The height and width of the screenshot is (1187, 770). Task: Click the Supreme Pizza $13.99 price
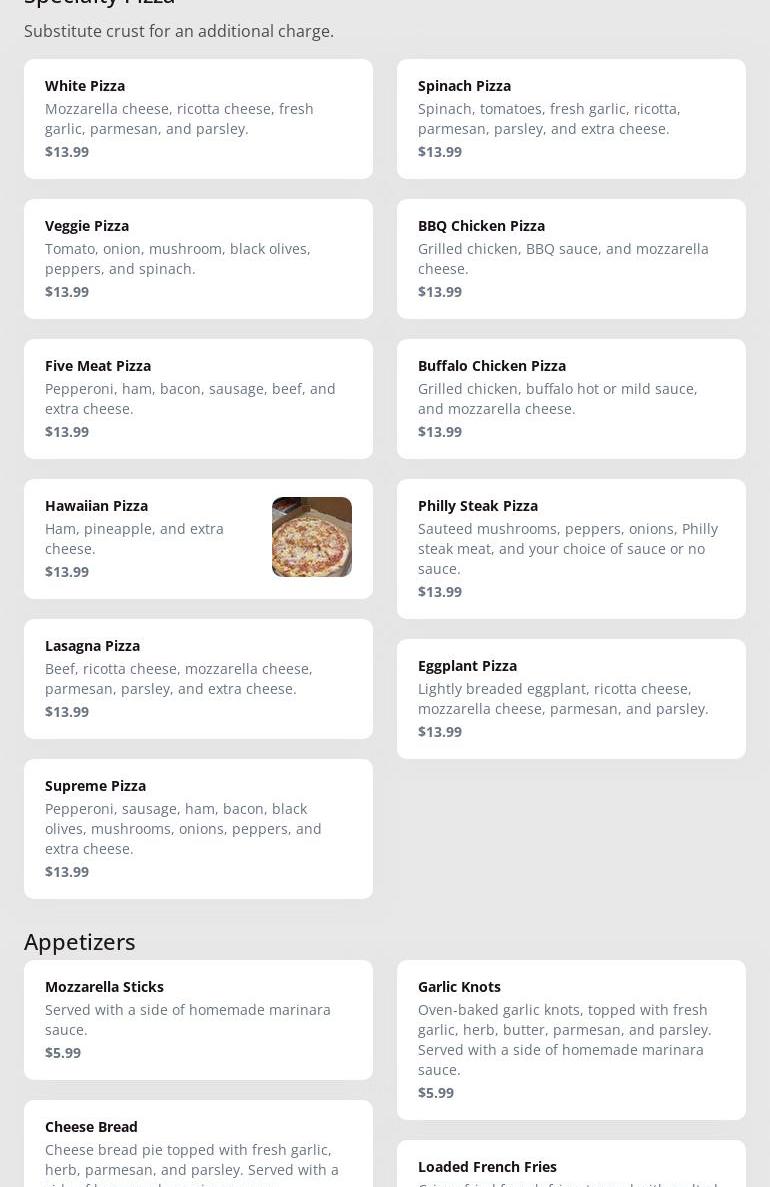tap(67, 872)
